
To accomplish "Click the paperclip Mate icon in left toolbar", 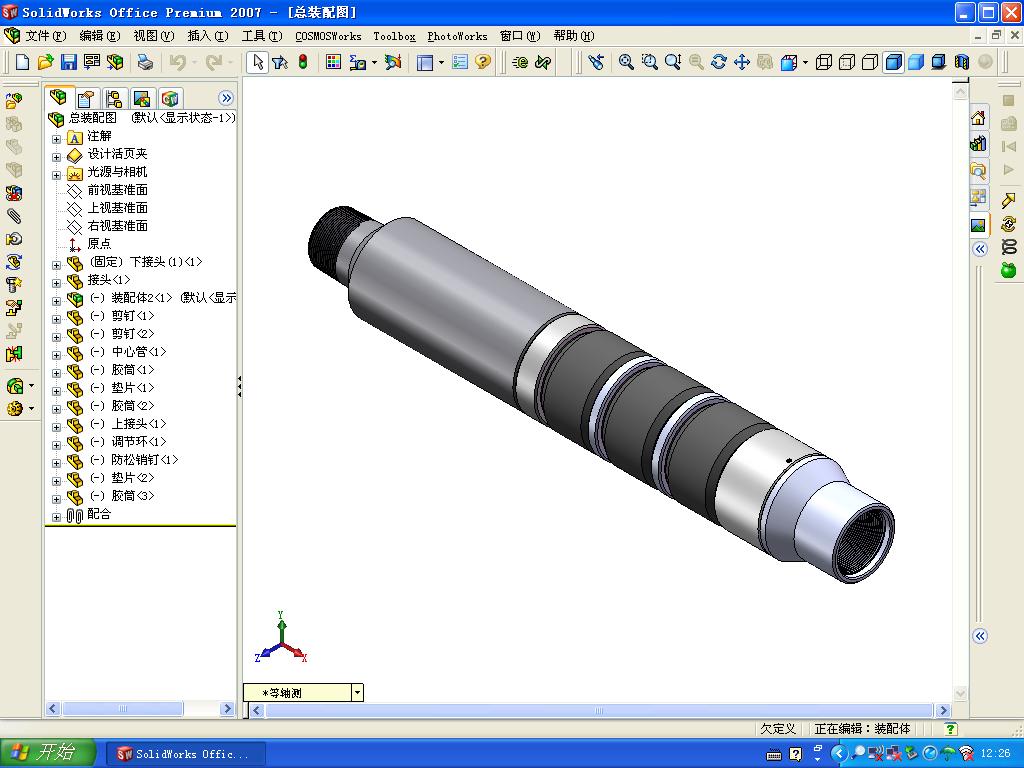I will [14, 216].
